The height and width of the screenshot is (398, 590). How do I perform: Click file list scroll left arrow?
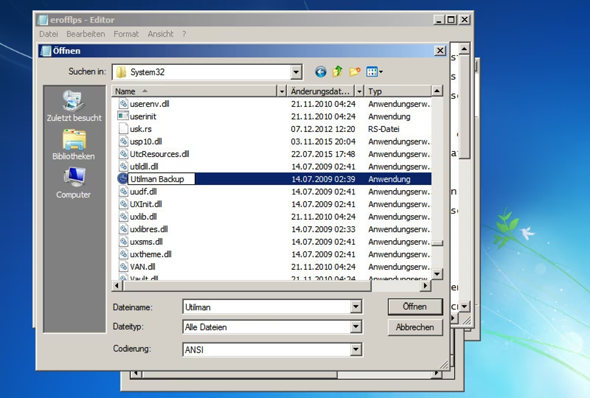[117, 286]
